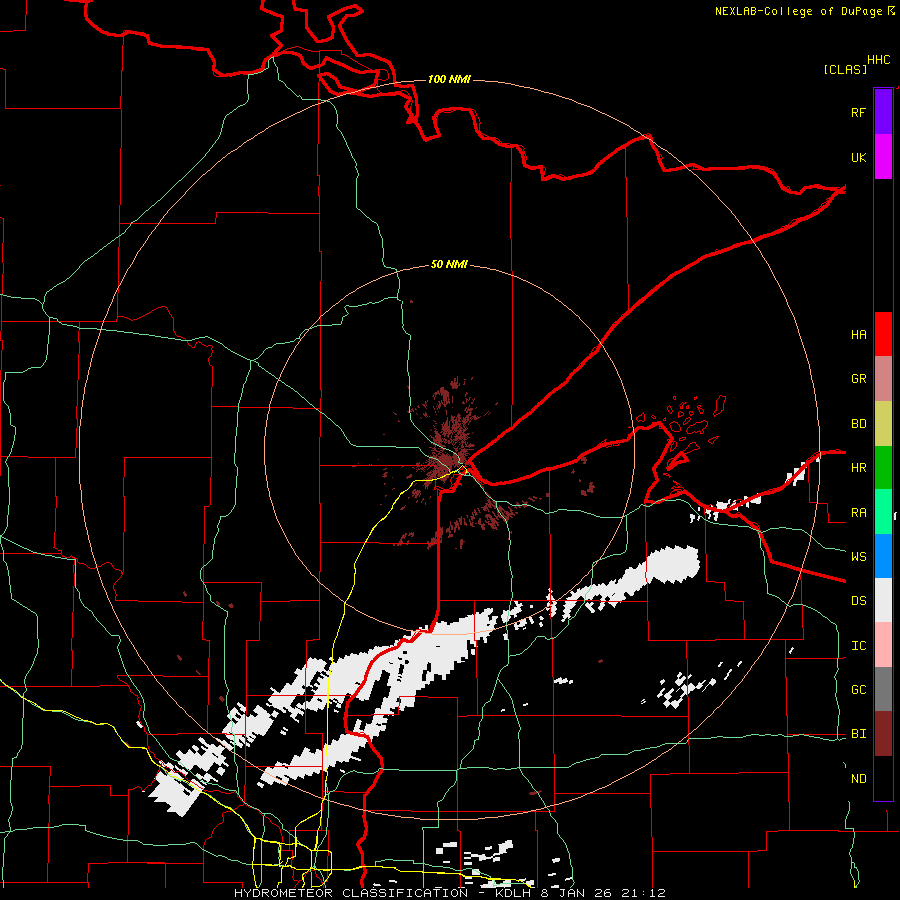Click the 'RA' legend label
900x900 pixels.
[x=858, y=513]
